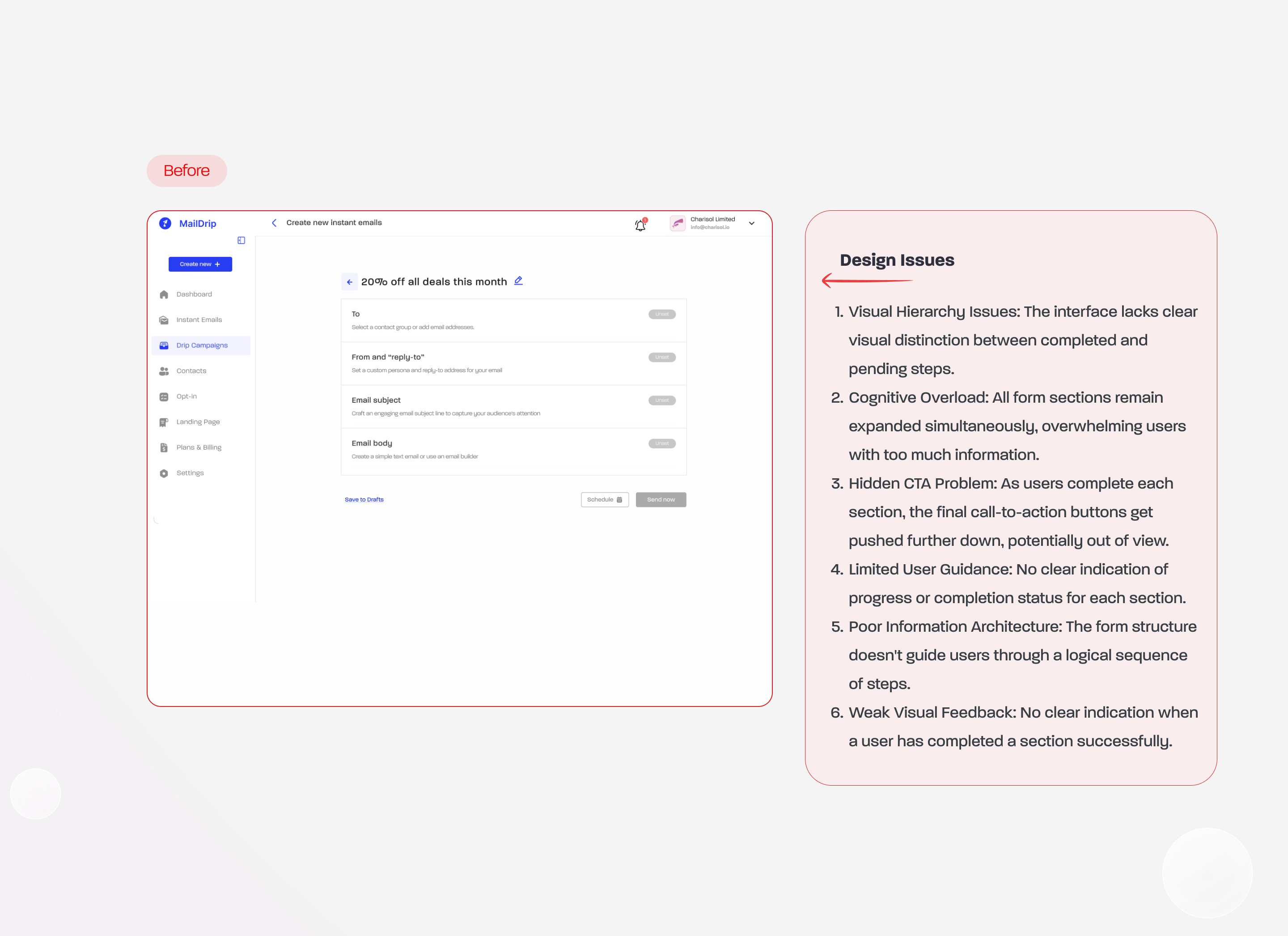Toggle the Unset pill on Email subject
Viewport: 1288px width, 936px height.
point(661,400)
